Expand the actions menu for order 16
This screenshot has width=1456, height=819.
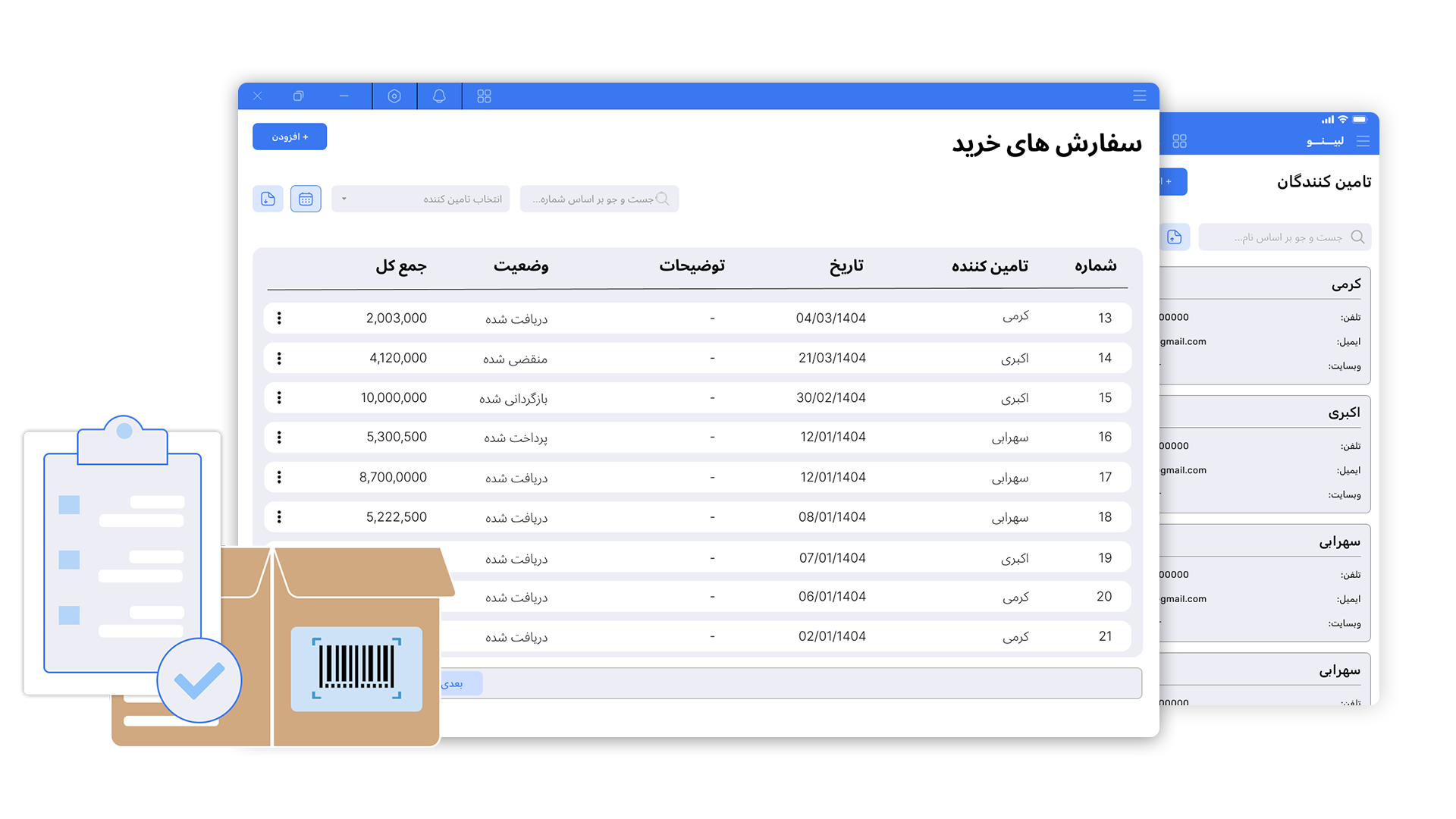pos(280,437)
